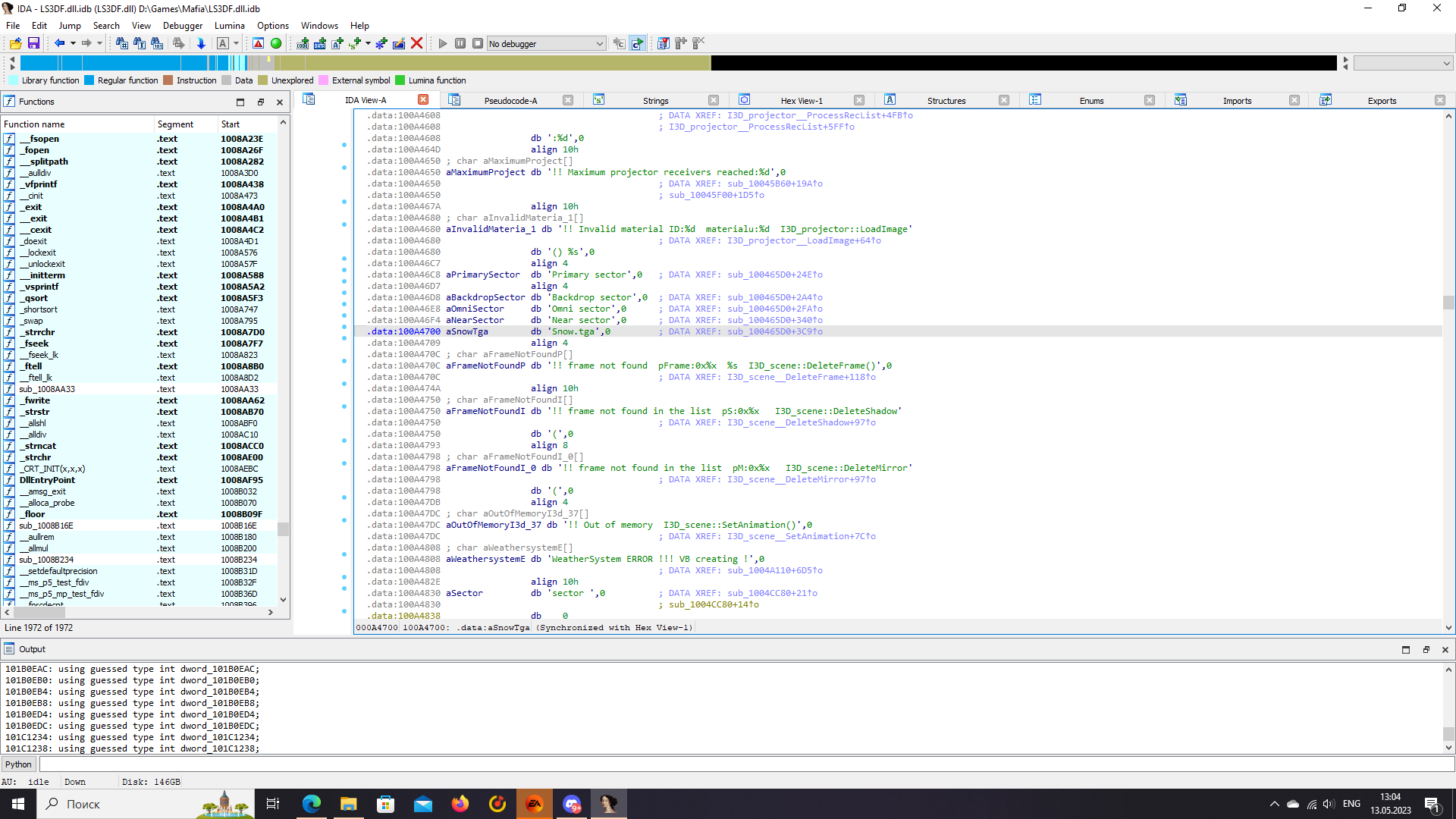
Task: Click the red X delete icon
Action: (x=416, y=43)
